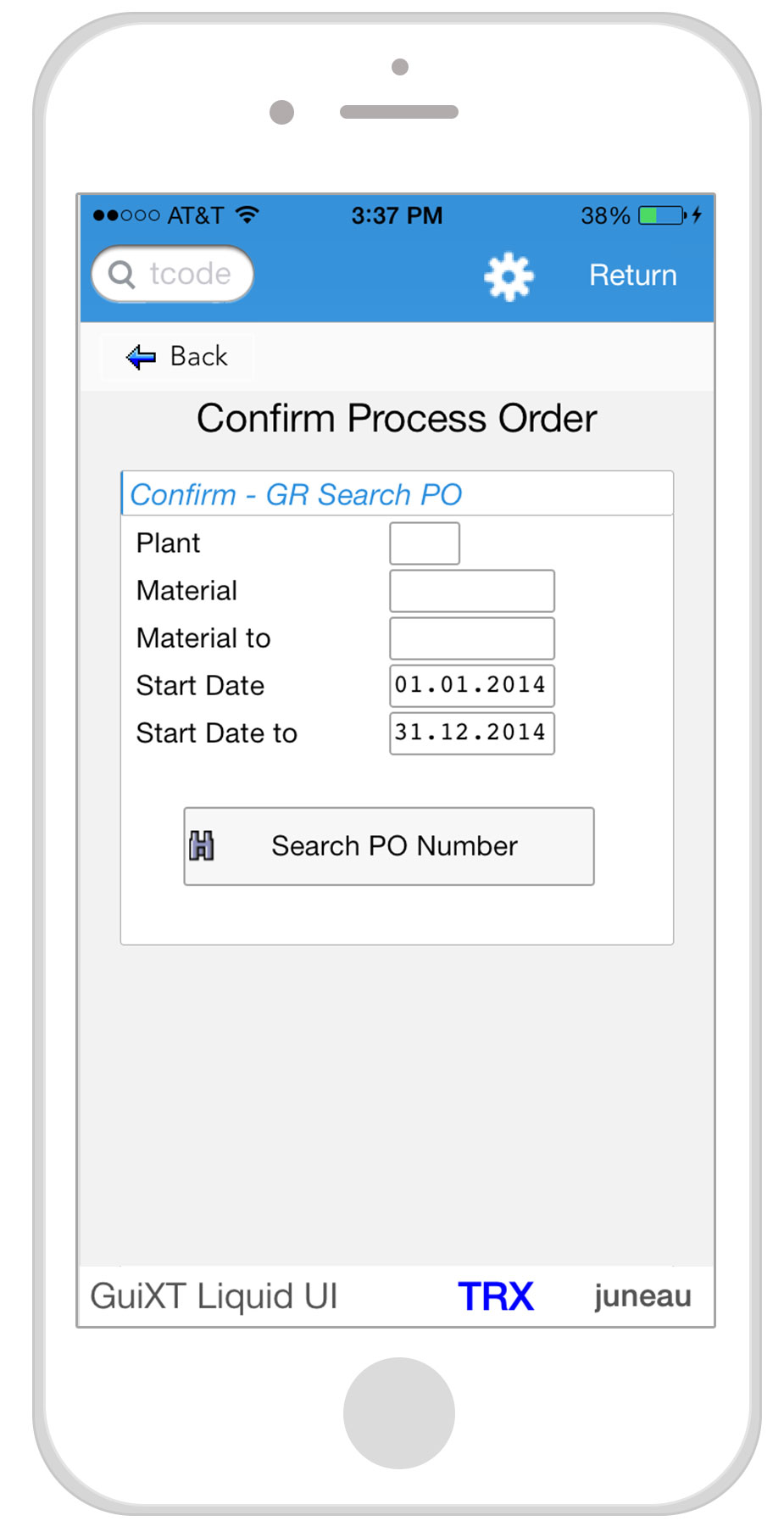Tap the Wi-Fi status icon
The height and width of the screenshot is (1532, 784).
point(247,214)
